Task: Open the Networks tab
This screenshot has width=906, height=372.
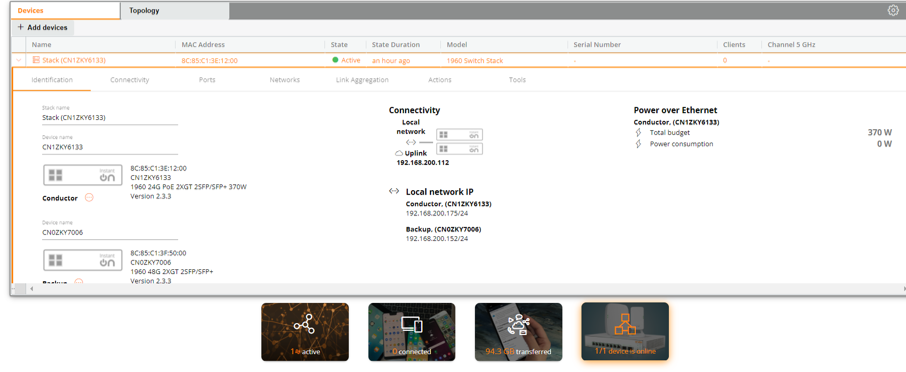Action: click(x=284, y=80)
